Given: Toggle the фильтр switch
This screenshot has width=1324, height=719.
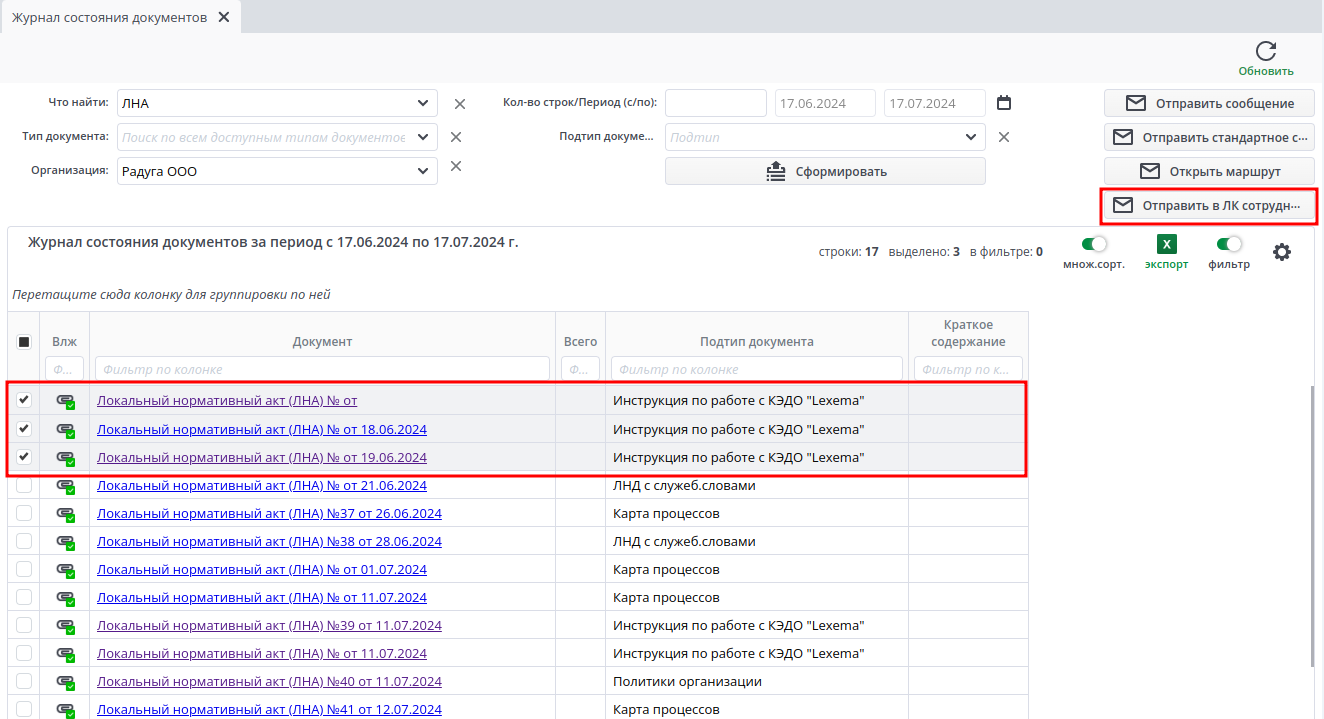Looking at the screenshot, I should [1229, 244].
